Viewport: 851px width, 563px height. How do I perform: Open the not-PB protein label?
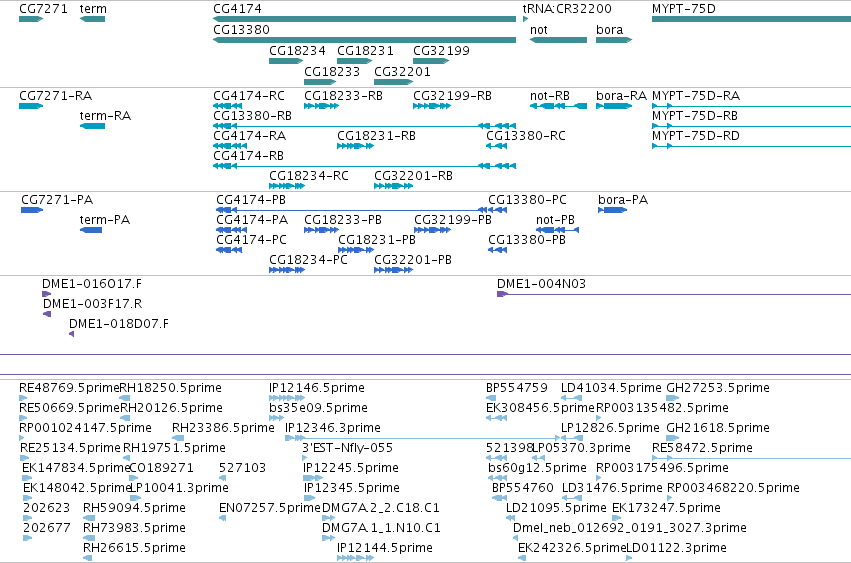coord(555,220)
